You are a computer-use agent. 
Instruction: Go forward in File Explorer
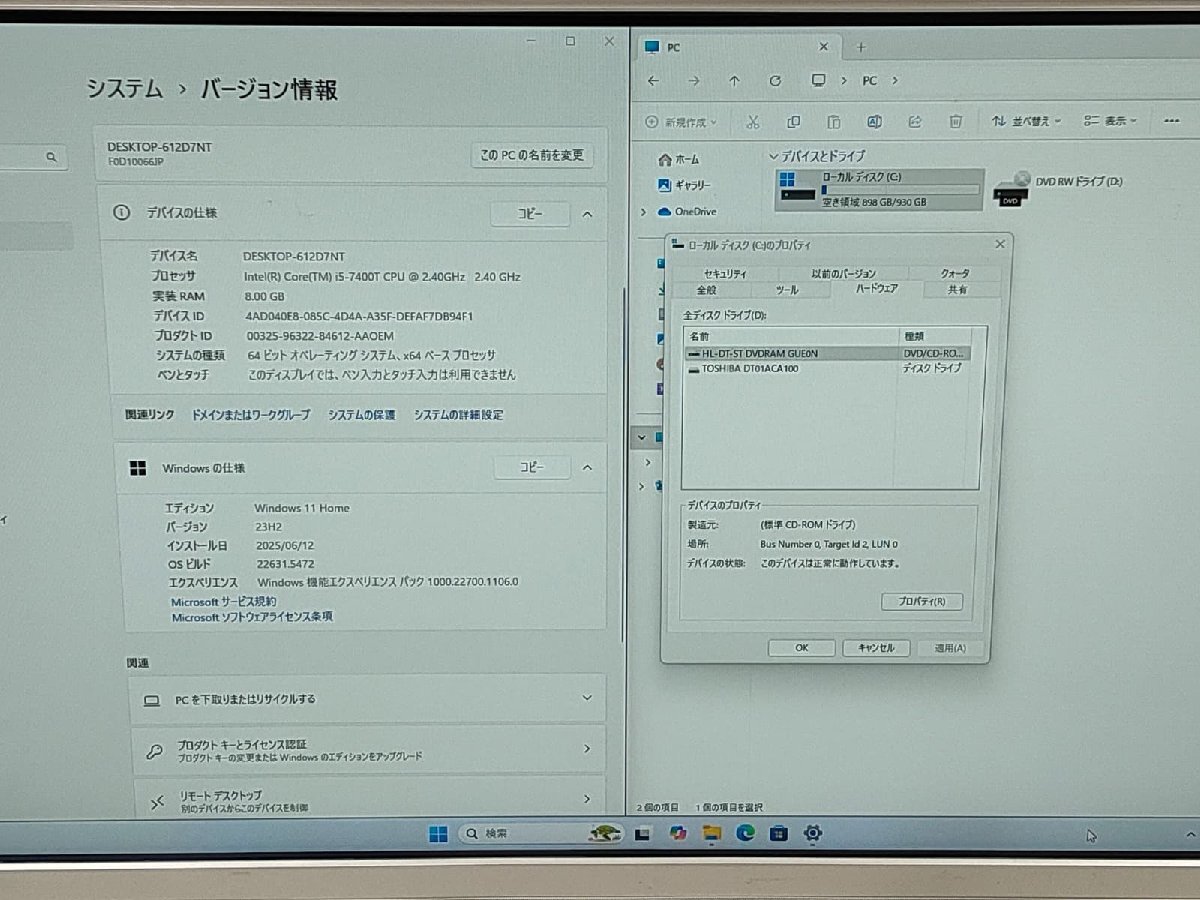coord(694,81)
